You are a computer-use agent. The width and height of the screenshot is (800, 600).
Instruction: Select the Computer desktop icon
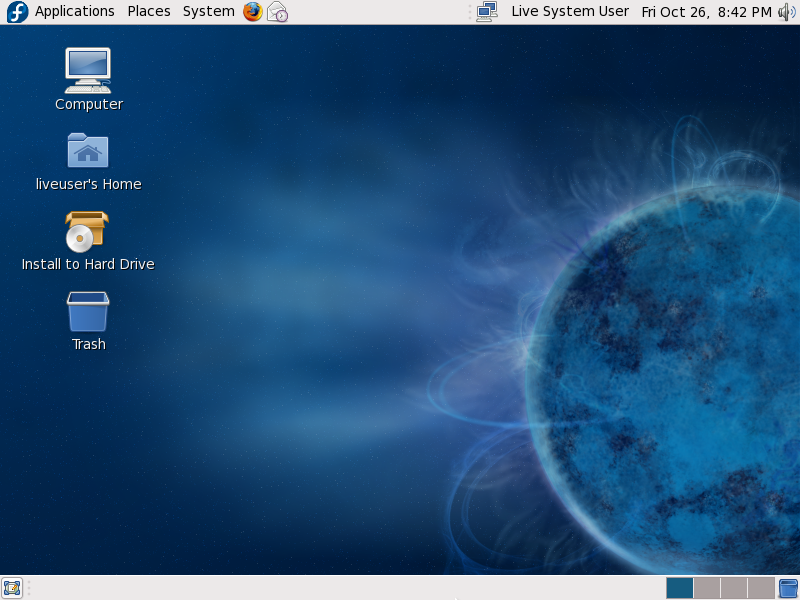pyautogui.click(x=88, y=71)
